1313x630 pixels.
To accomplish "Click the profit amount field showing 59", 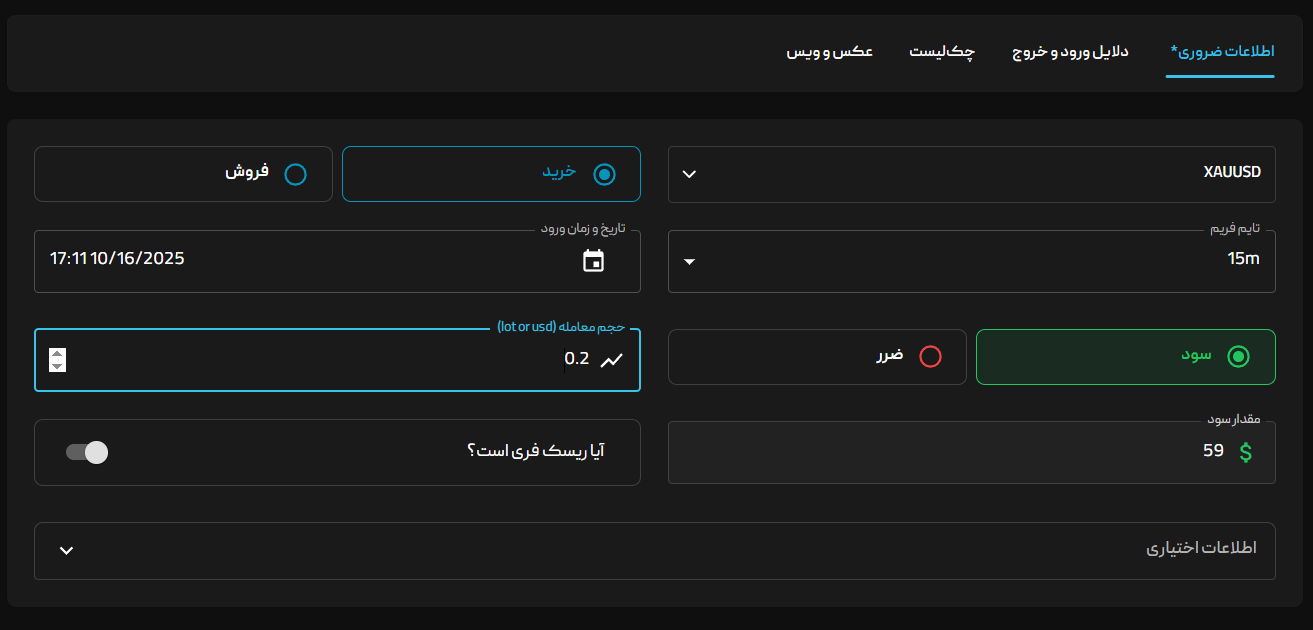I will (x=1100, y=451).
